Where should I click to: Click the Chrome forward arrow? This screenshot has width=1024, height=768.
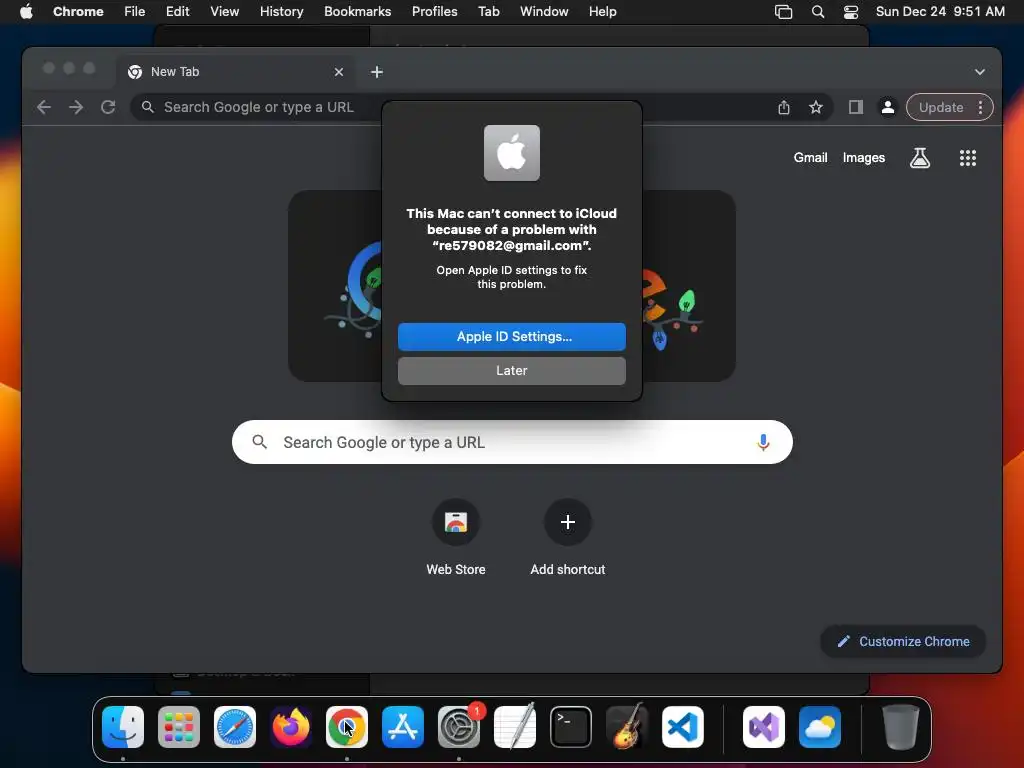coord(76,107)
